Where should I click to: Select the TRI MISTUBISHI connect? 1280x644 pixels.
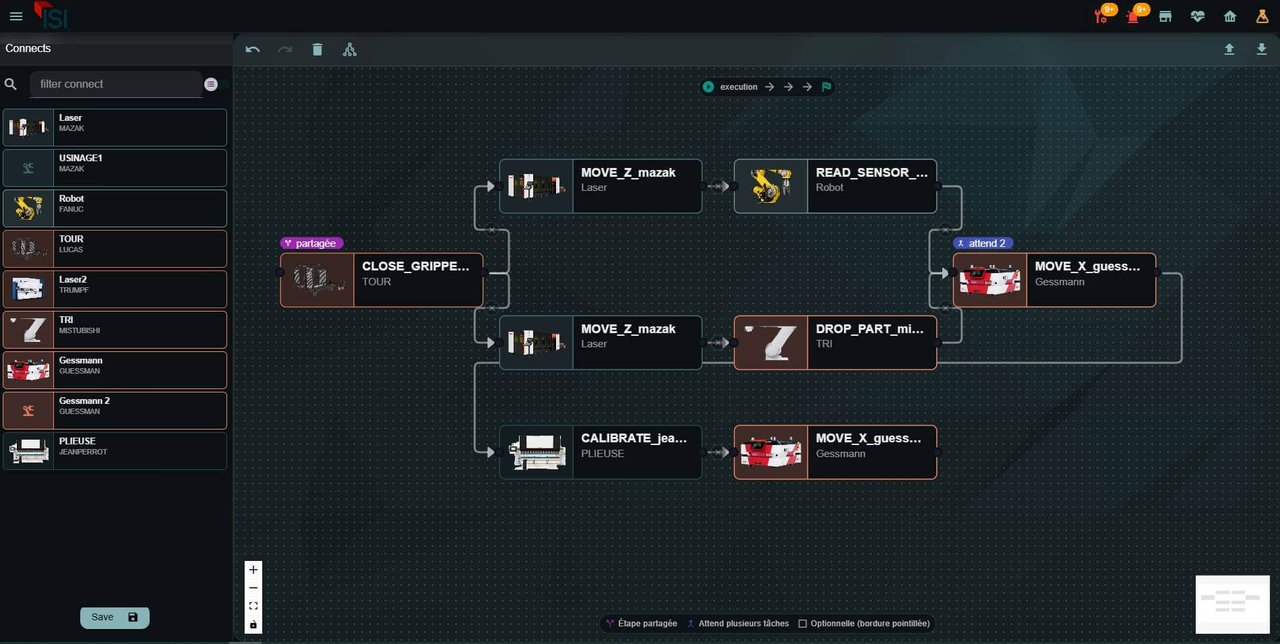pyautogui.click(x=115, y=329)
